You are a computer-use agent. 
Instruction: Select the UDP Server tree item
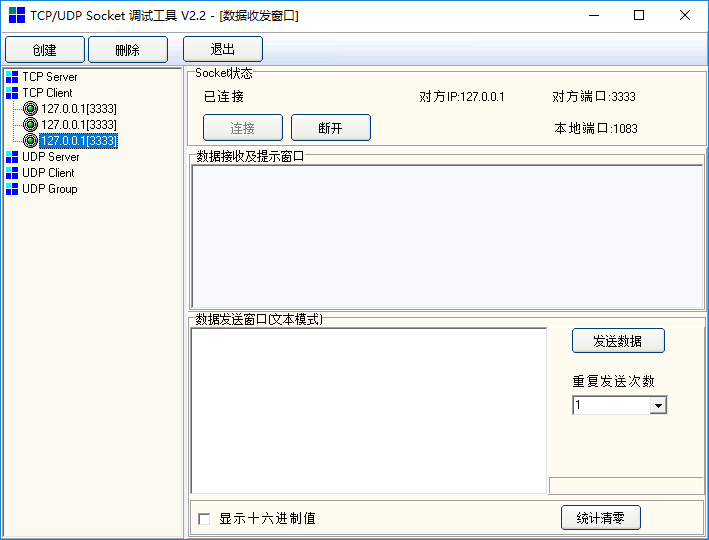[x=51, y=157]
